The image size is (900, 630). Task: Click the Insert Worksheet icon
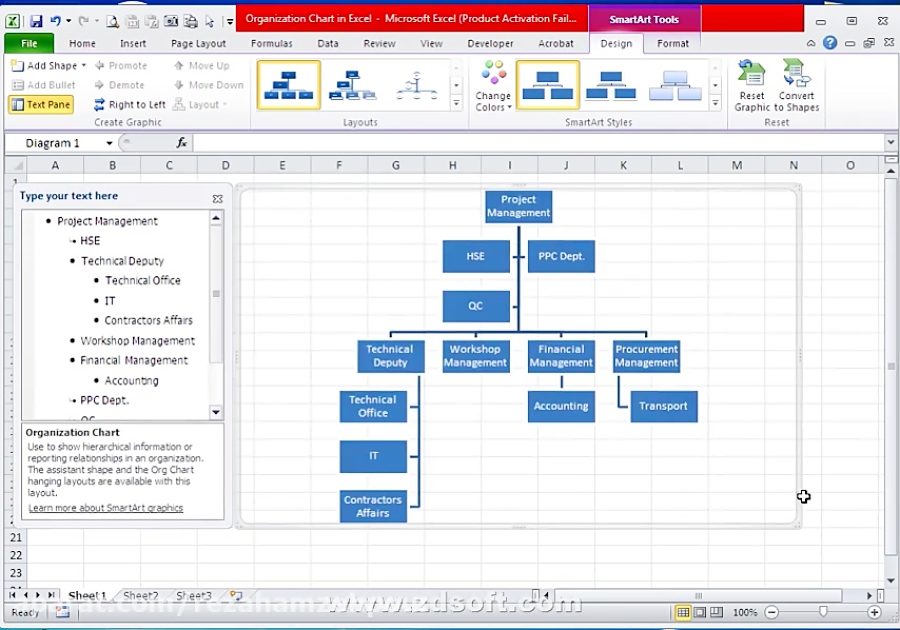point(236,596)
